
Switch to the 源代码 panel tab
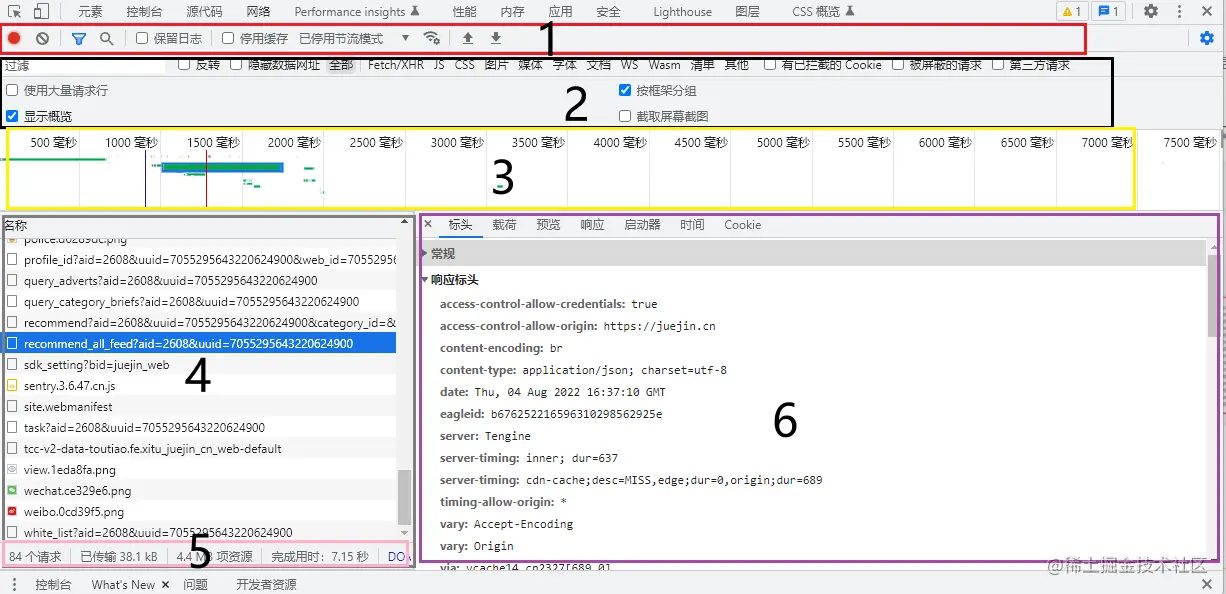(204, 12)
